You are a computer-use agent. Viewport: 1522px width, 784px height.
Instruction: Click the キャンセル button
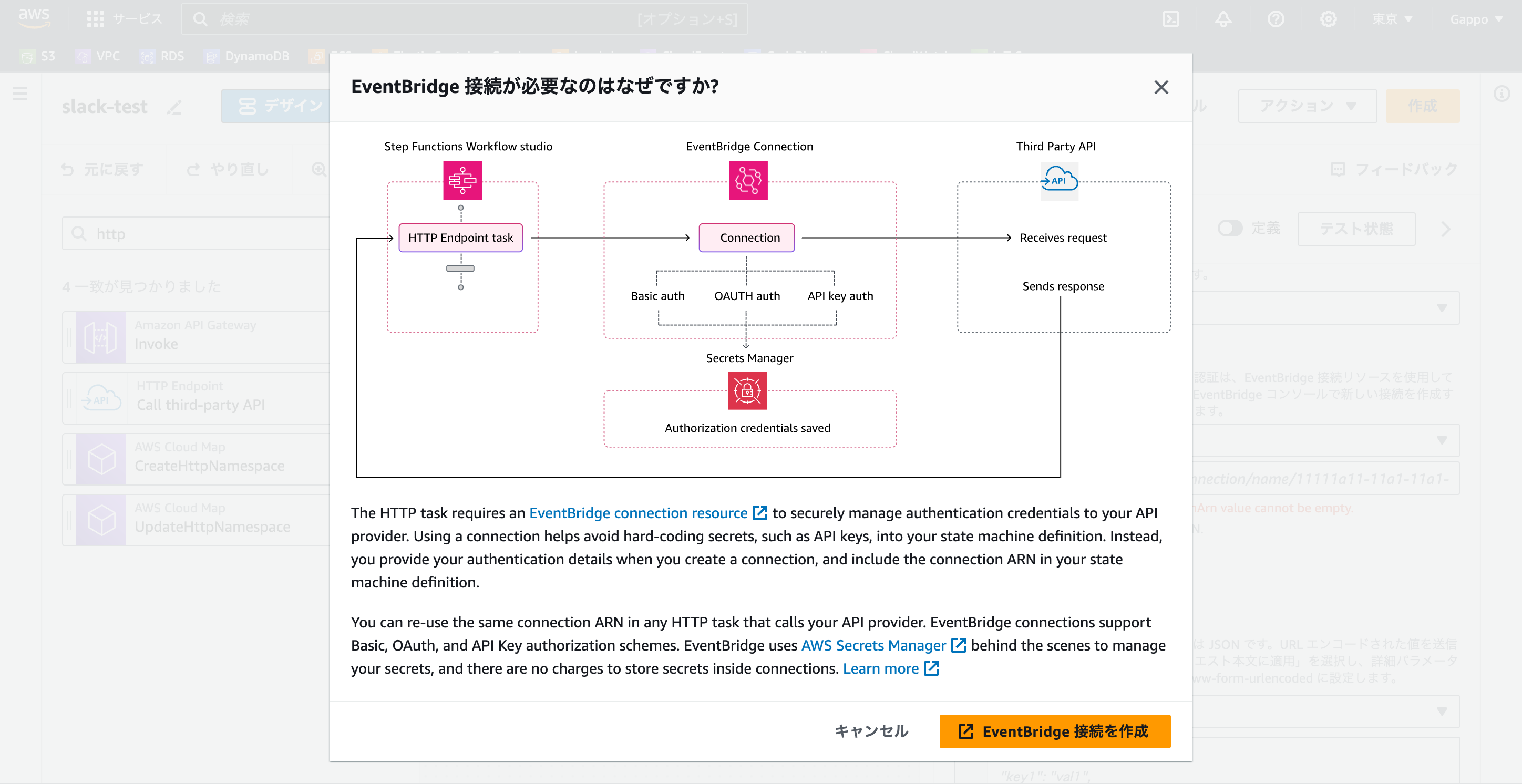pyautogui.click(x=871, y=731)
